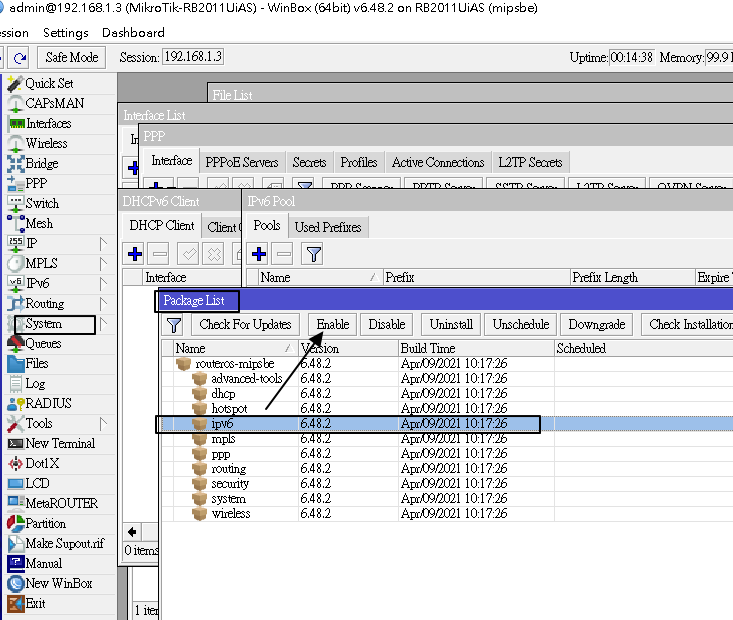Switch to L2TP Secrets tab

[x=530, y=162]
